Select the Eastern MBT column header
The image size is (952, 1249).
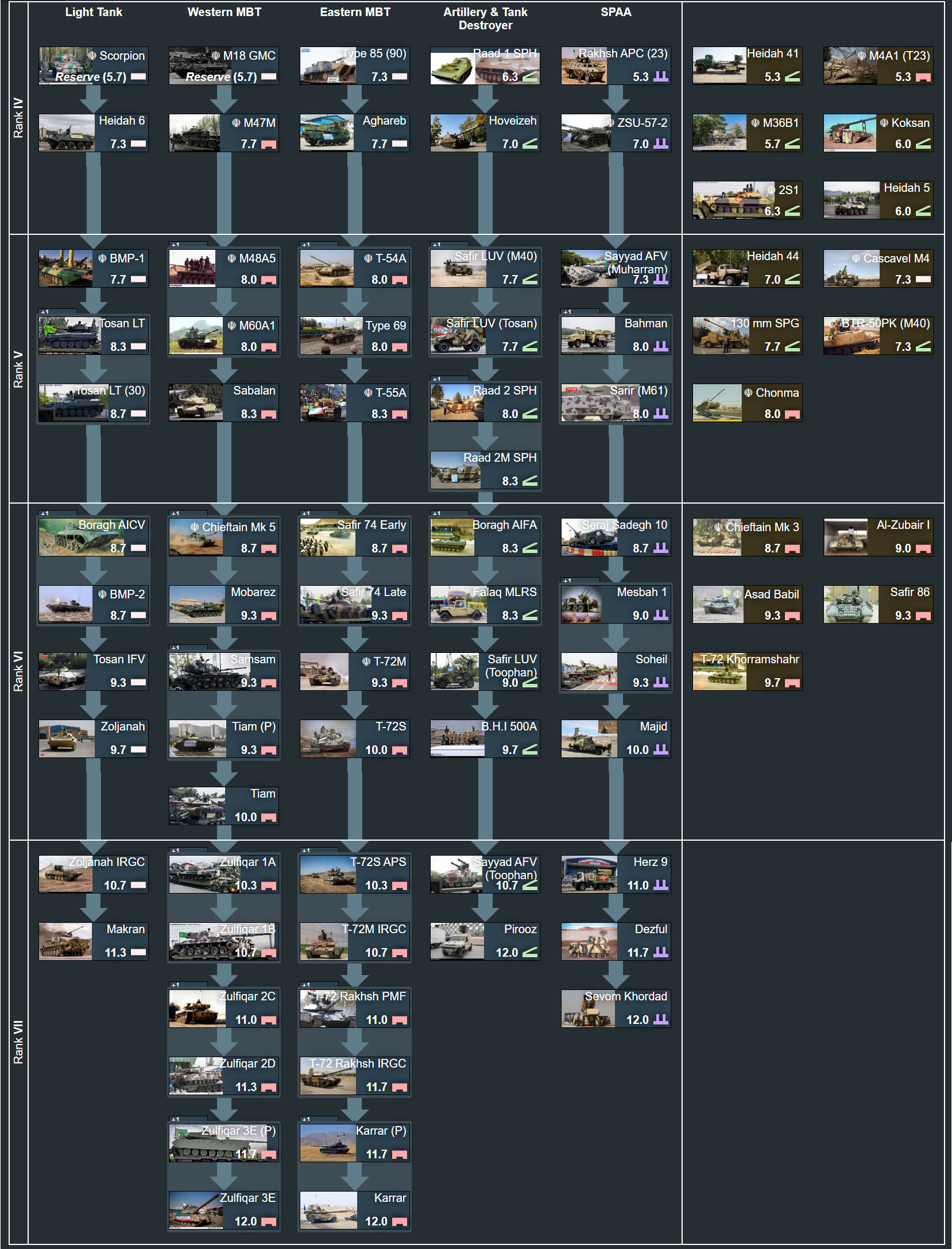(x=355, y=12)
